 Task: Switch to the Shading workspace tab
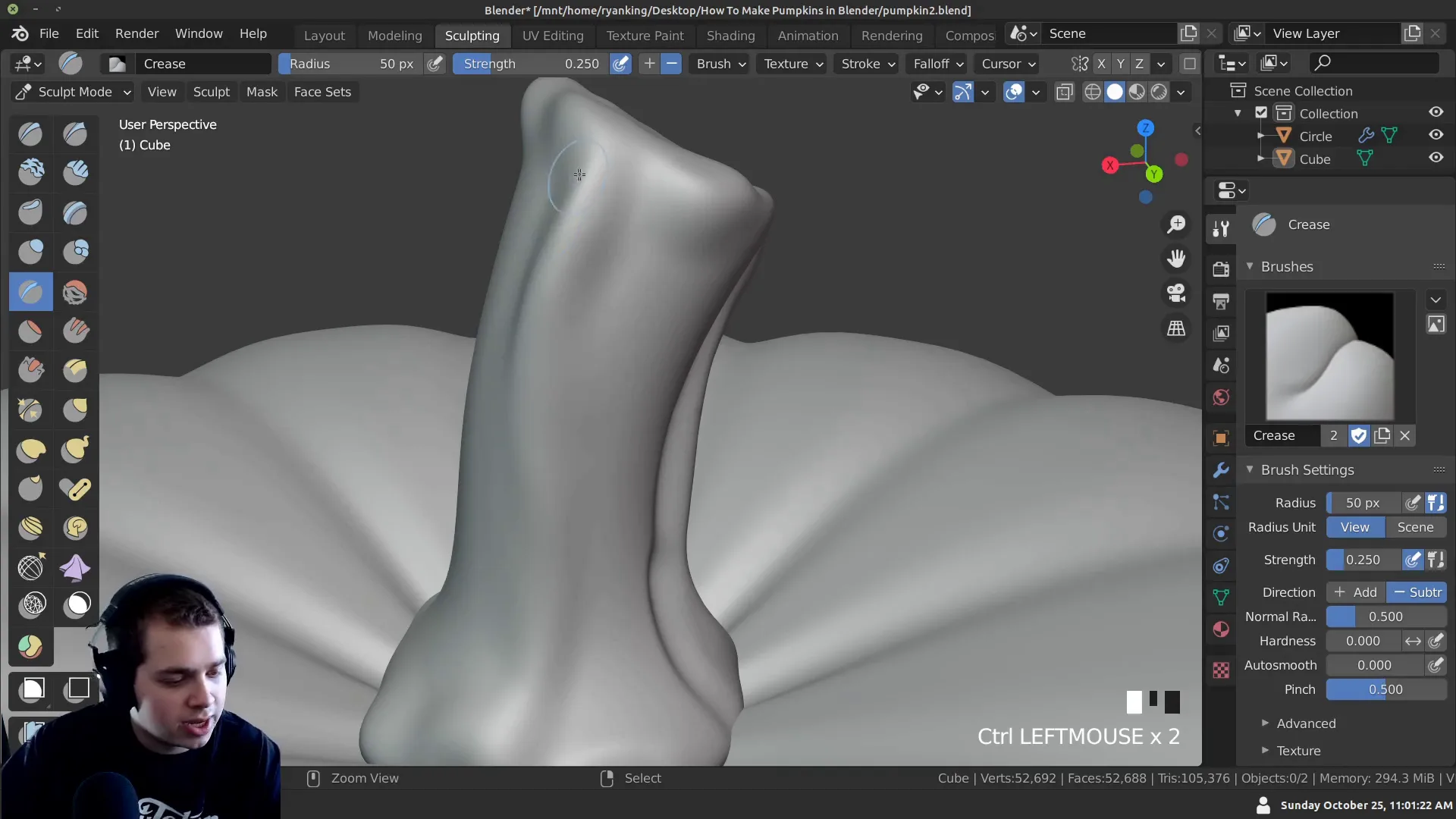[730, 36]
